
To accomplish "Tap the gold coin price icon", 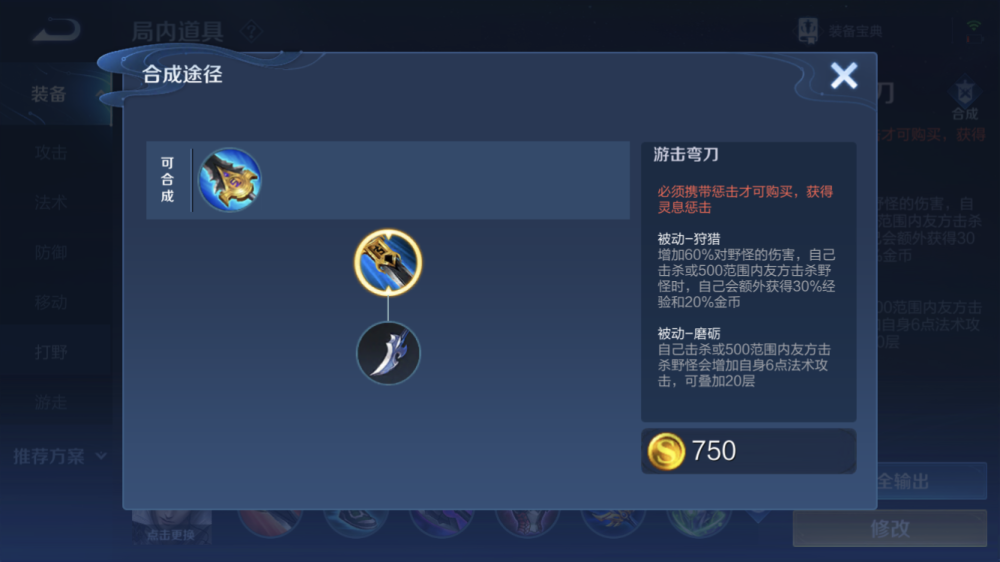I will [666, 451].
